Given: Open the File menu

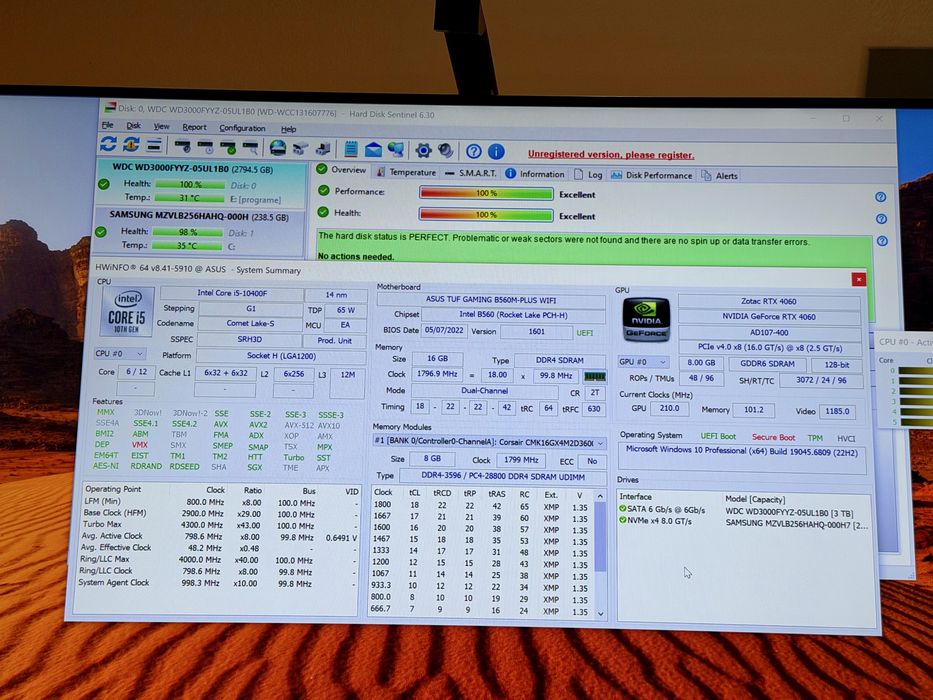Looking at the screenshot, I should pos(108,125).
